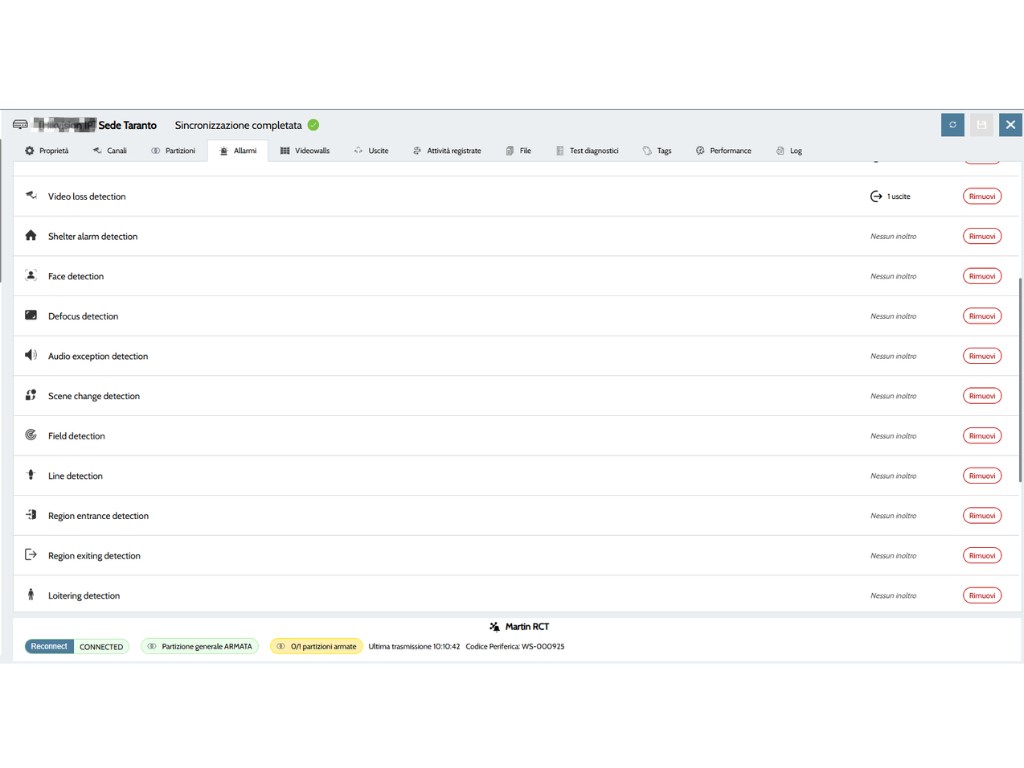This screenshot has height=768, width=1024.
Task: Click Nessun inoltro for Shelter alarm detection
Action: [893, 236]
